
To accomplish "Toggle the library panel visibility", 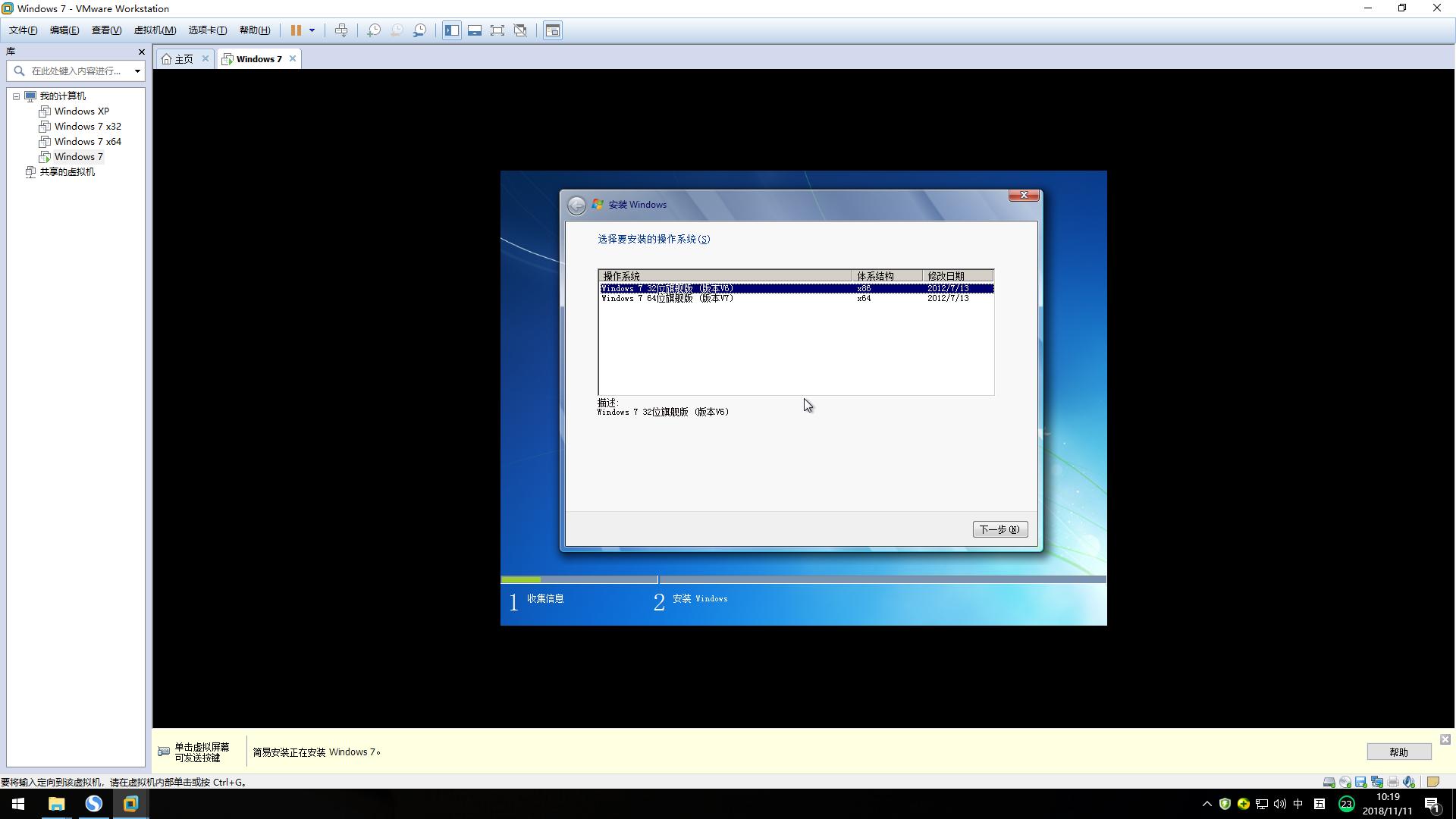I will point(452,30).
